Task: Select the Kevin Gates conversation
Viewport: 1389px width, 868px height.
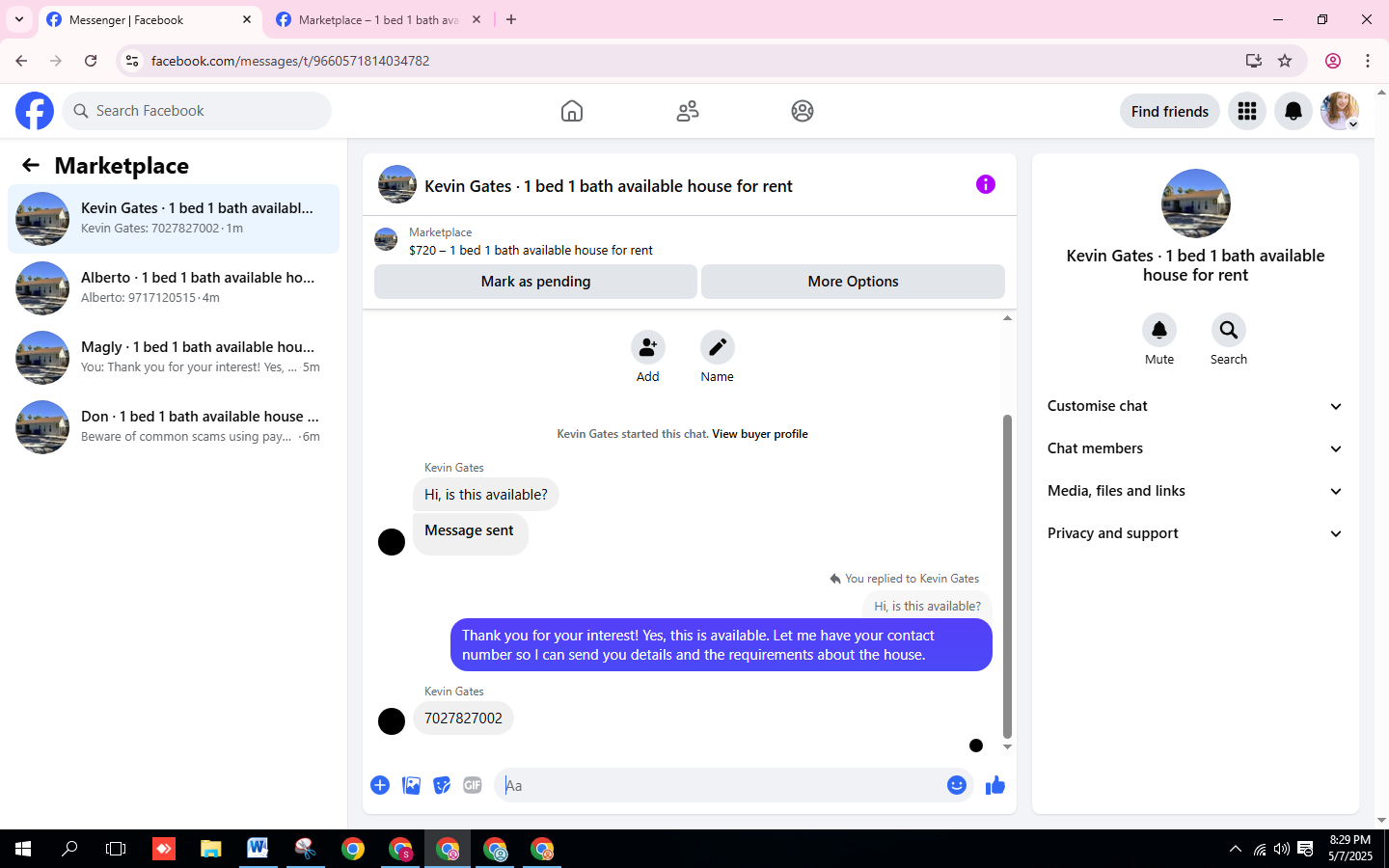Action: pyautogui.click(x=174, y=219)
